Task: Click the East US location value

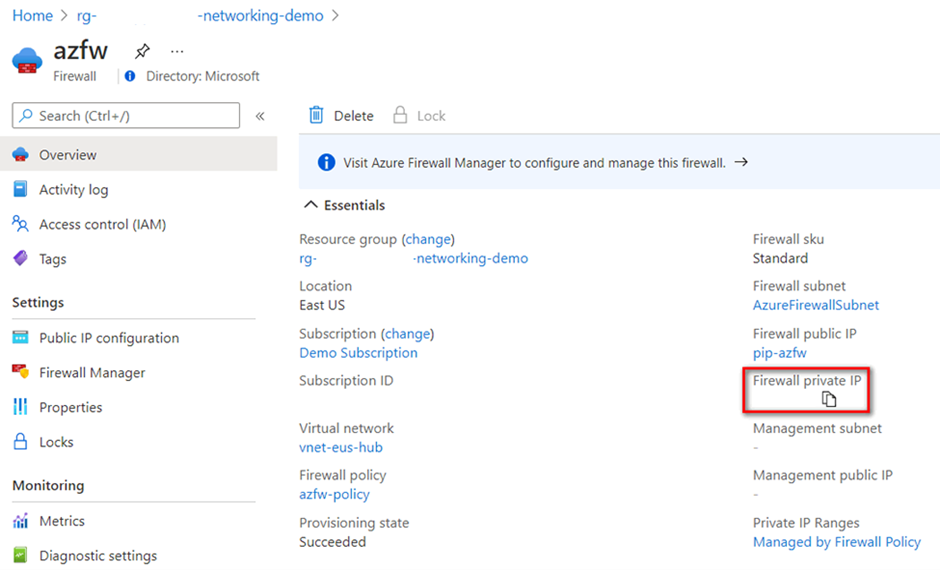Action: pyautogui.click(x=322, y=305)
